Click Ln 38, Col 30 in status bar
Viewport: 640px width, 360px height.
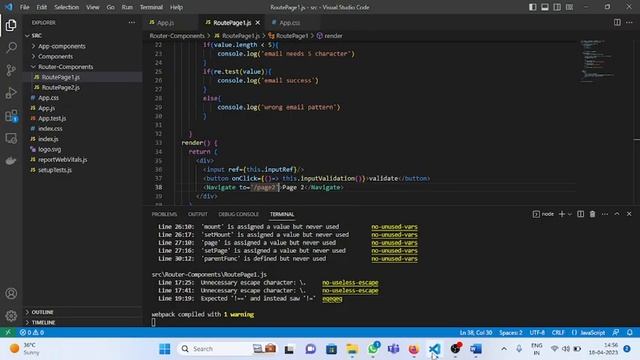pos(475,332)
